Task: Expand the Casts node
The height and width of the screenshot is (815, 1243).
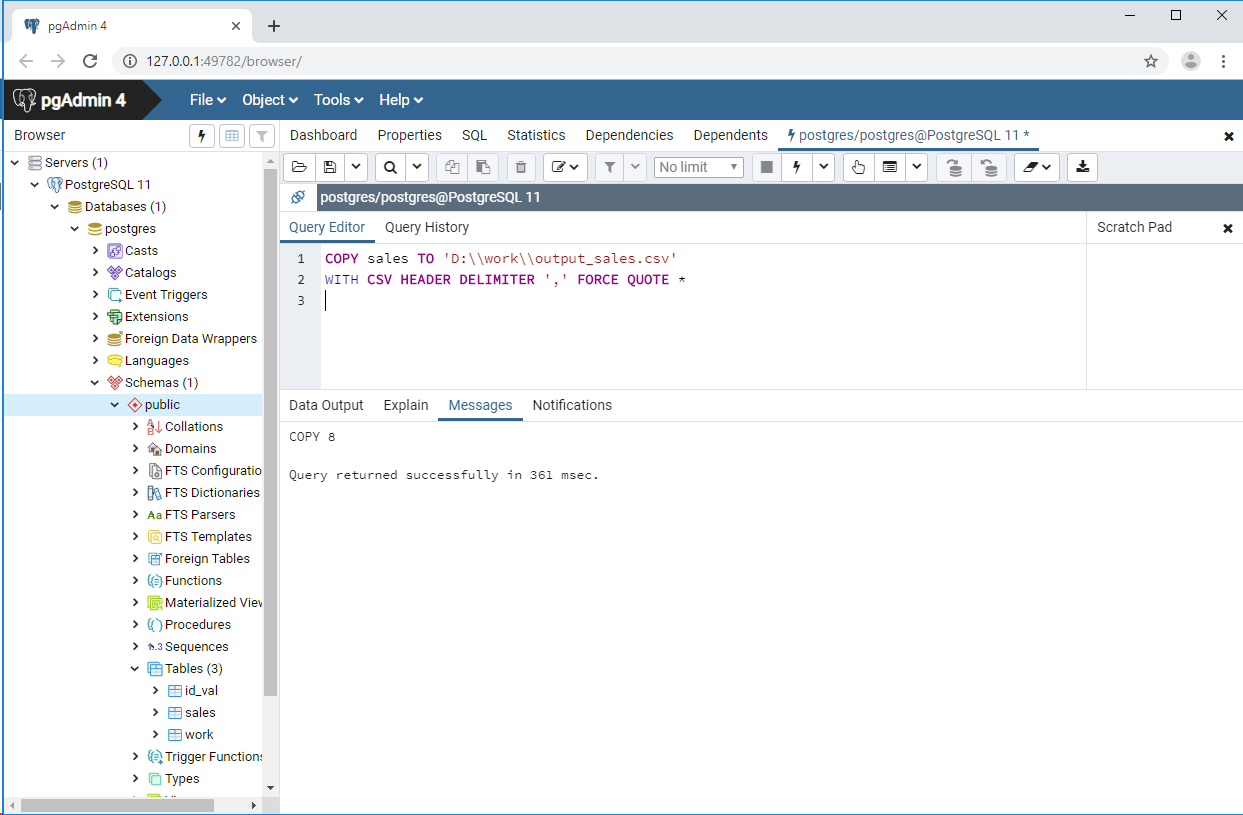Action: pyautogui.click(x=96, y=250)
